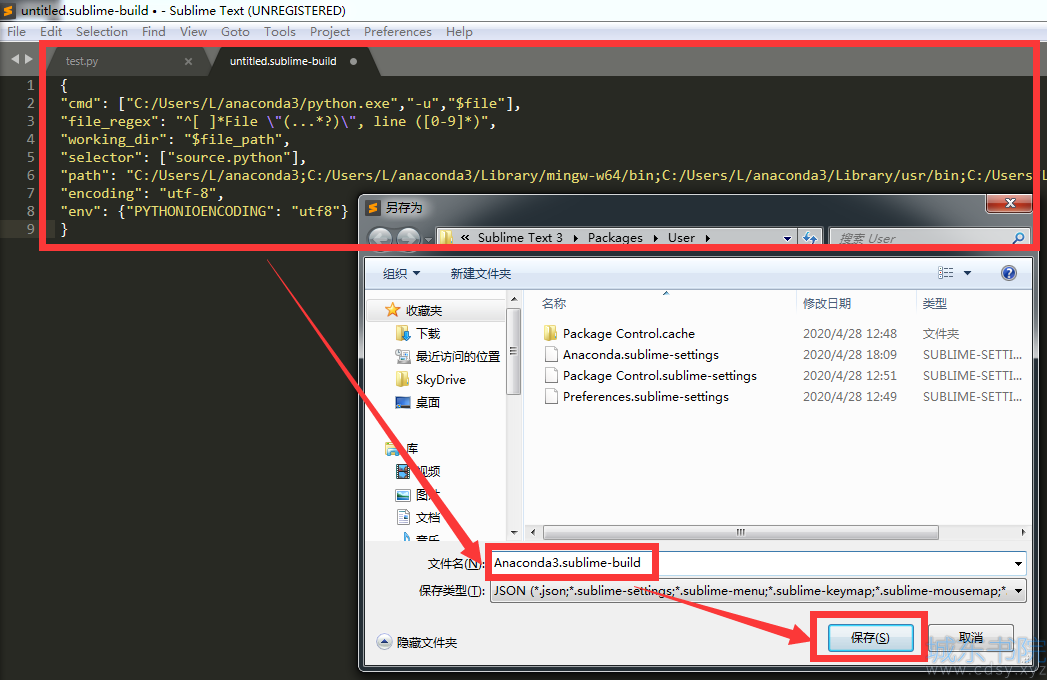
Task: Open the Edit menu
Action: (51, 31)
